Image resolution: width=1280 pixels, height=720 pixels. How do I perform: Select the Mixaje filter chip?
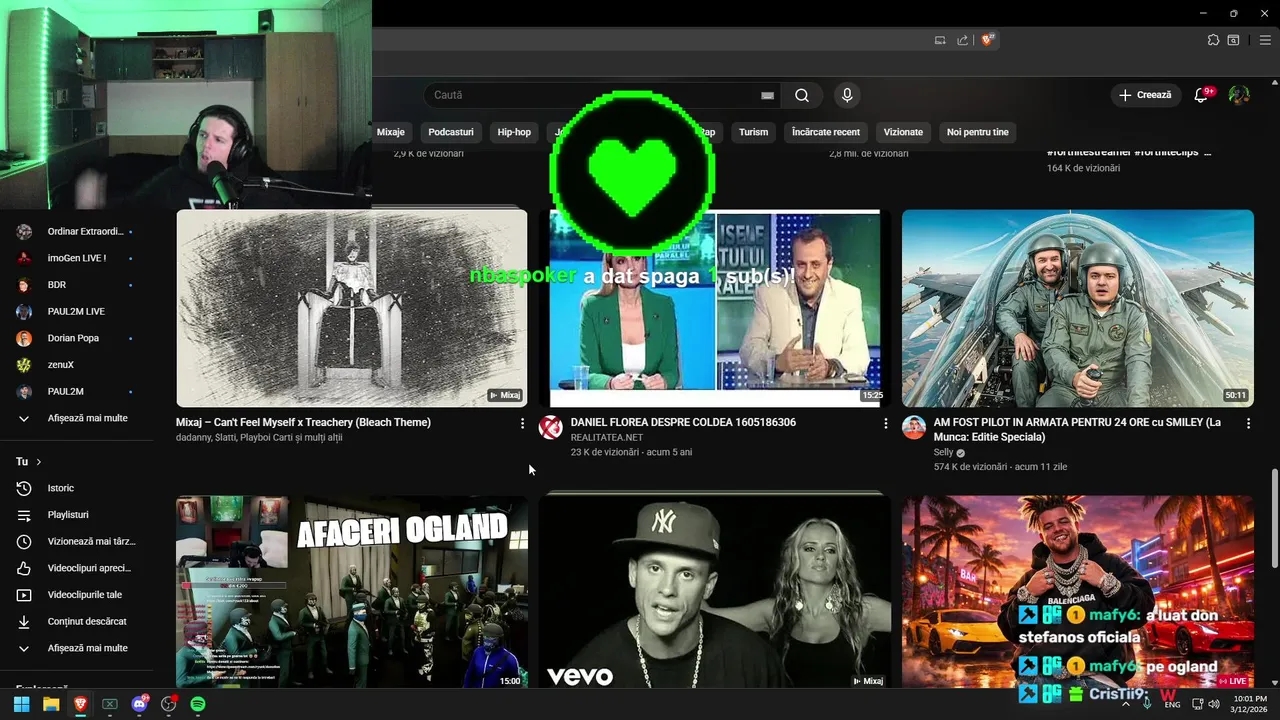390,132
